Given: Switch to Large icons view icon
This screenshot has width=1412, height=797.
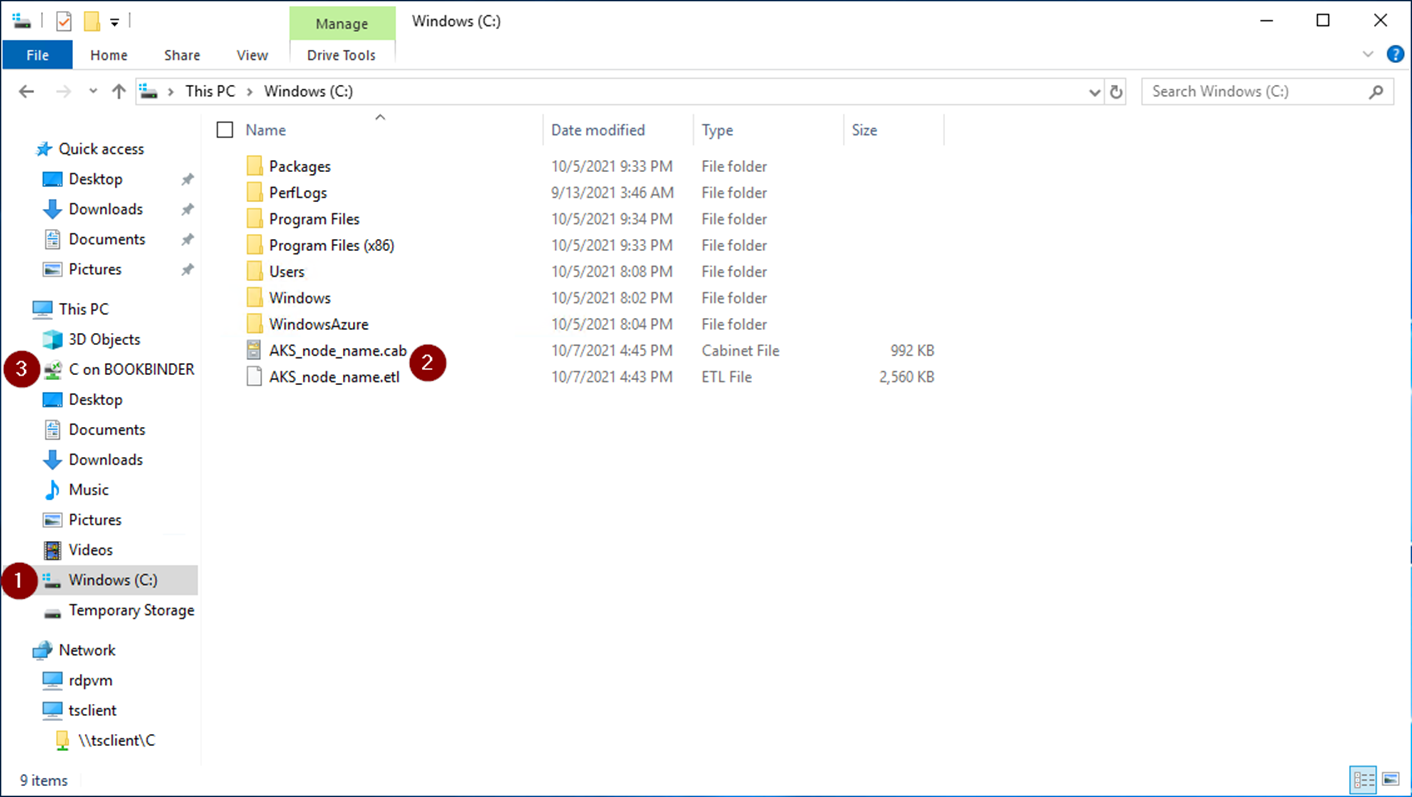Looking at the screenshot, I should (x=1391, y=780).
